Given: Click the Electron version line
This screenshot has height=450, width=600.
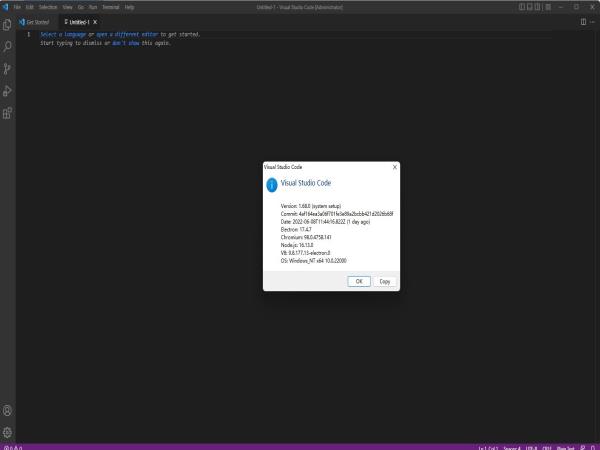Looking at the screenshot, I should click(296, 230).
